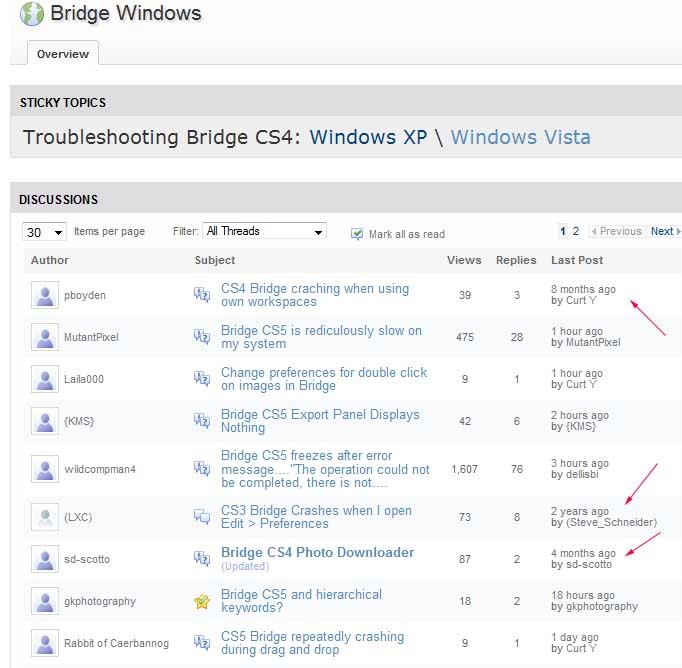Tick the Mark all as read checkbox icon
The image size is (682, 668).
357,234
